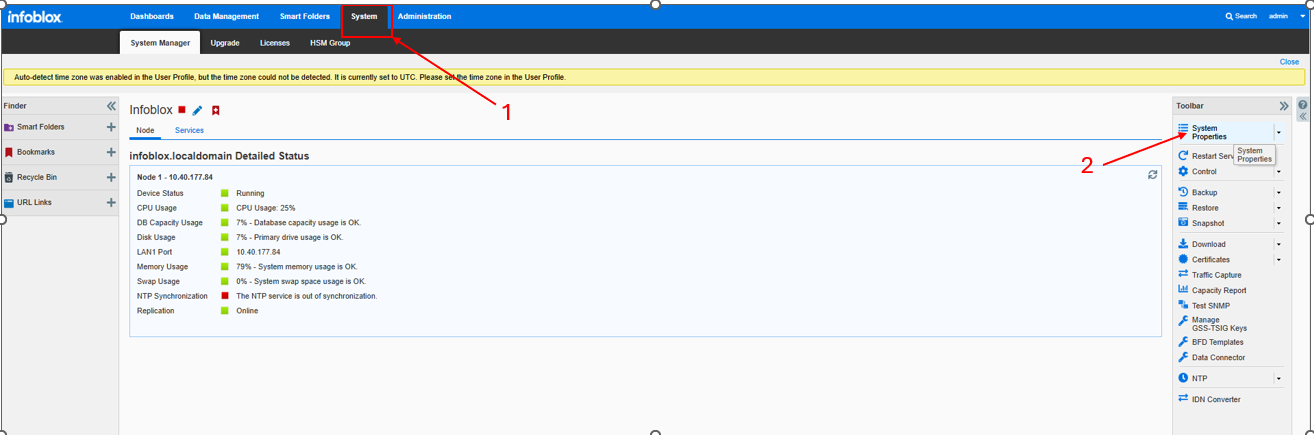Click the Capacity Report label
This screenshot has height=435, width=1314.
tap(1219, 290)
